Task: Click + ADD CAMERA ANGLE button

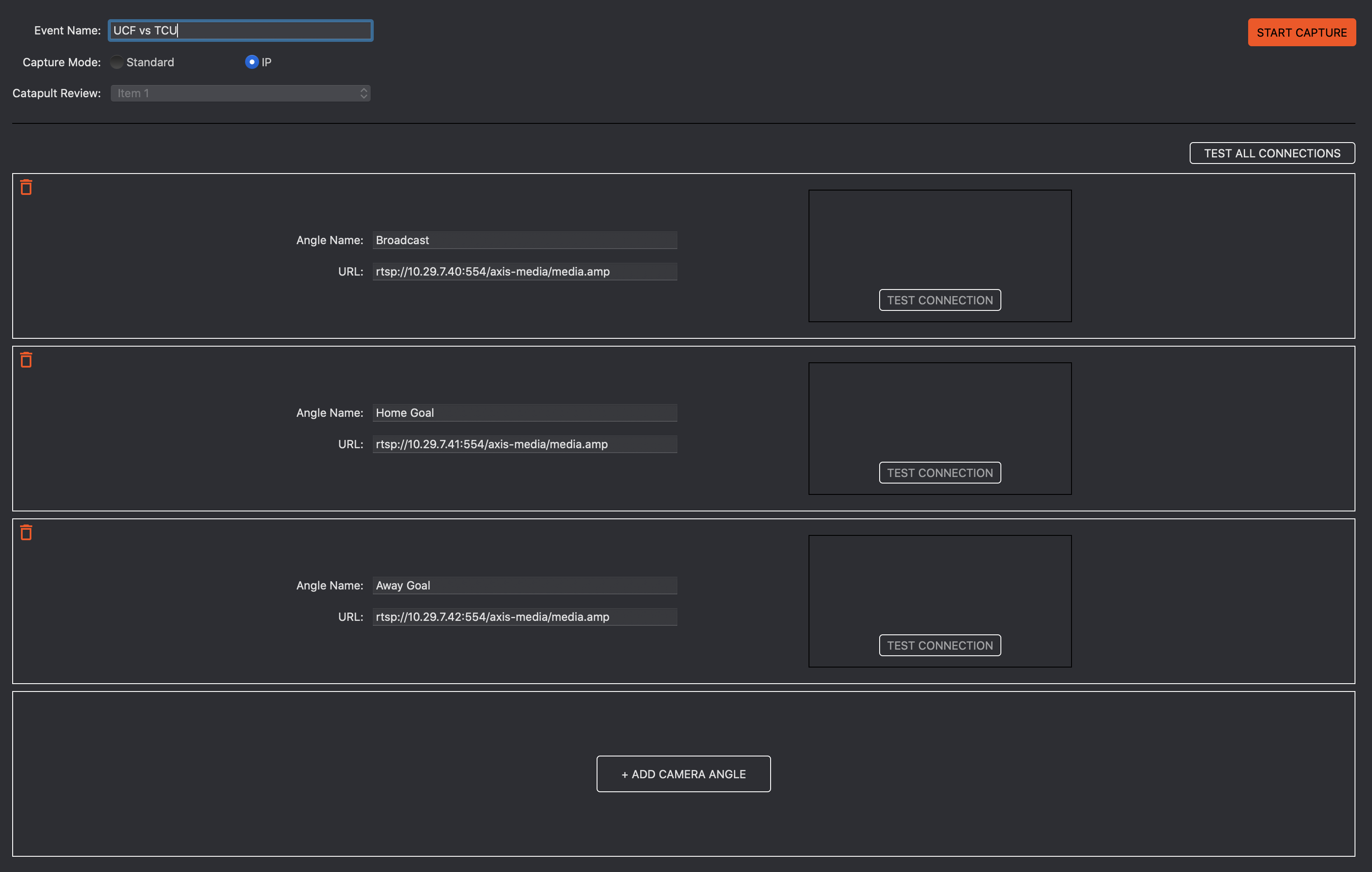Action: [684, 773]
